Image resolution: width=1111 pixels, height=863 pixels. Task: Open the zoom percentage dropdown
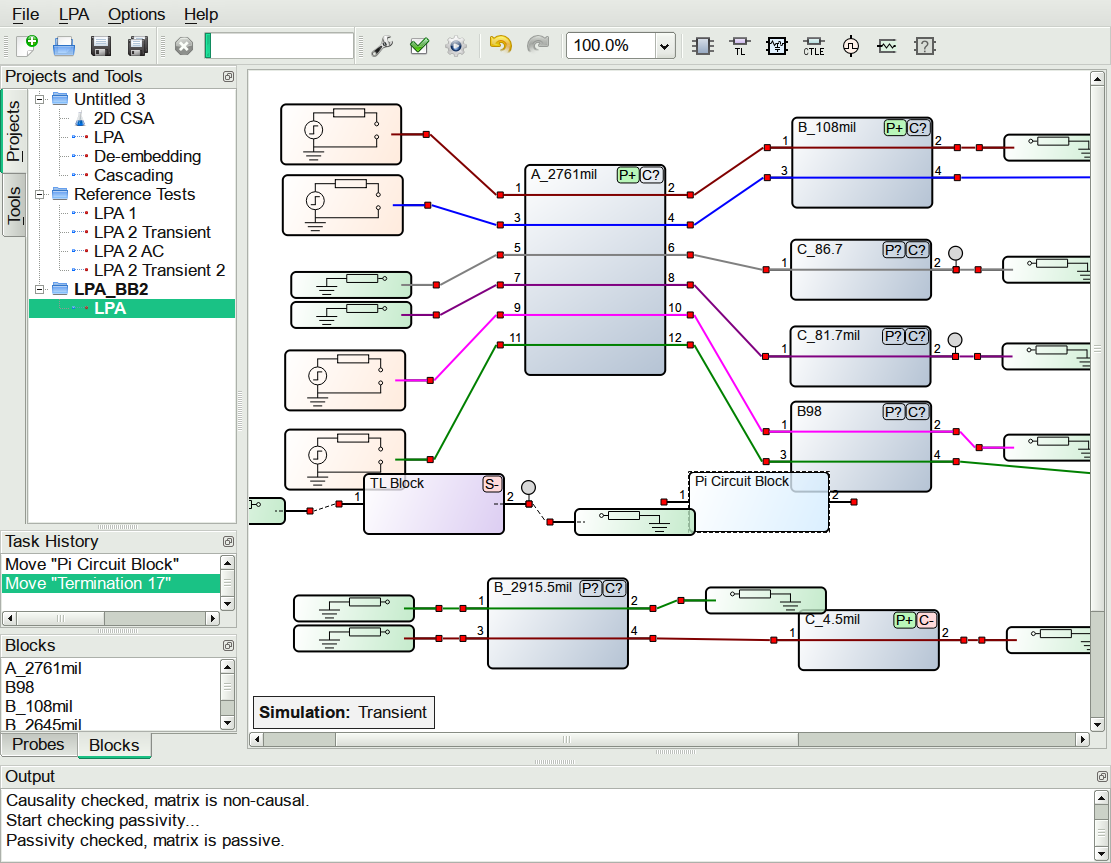click(665, 46)
